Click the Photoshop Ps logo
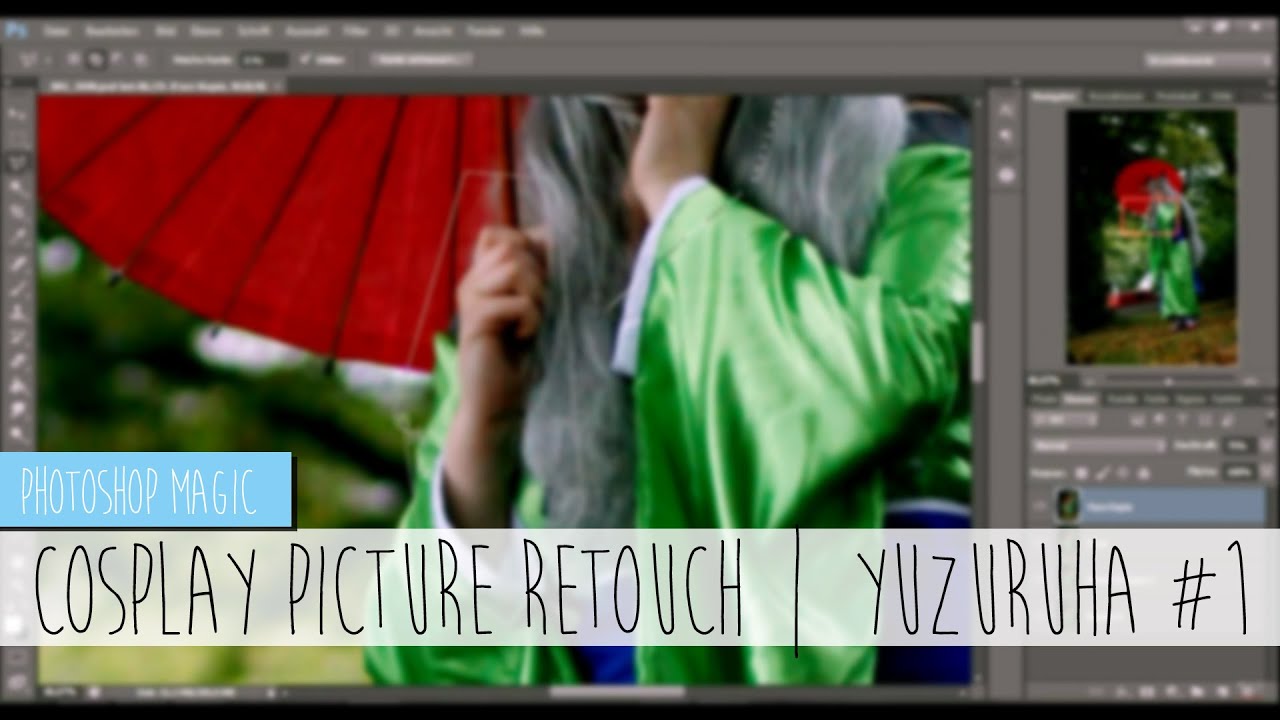Viewport: 1280px width, 720px height. (16, 31)
